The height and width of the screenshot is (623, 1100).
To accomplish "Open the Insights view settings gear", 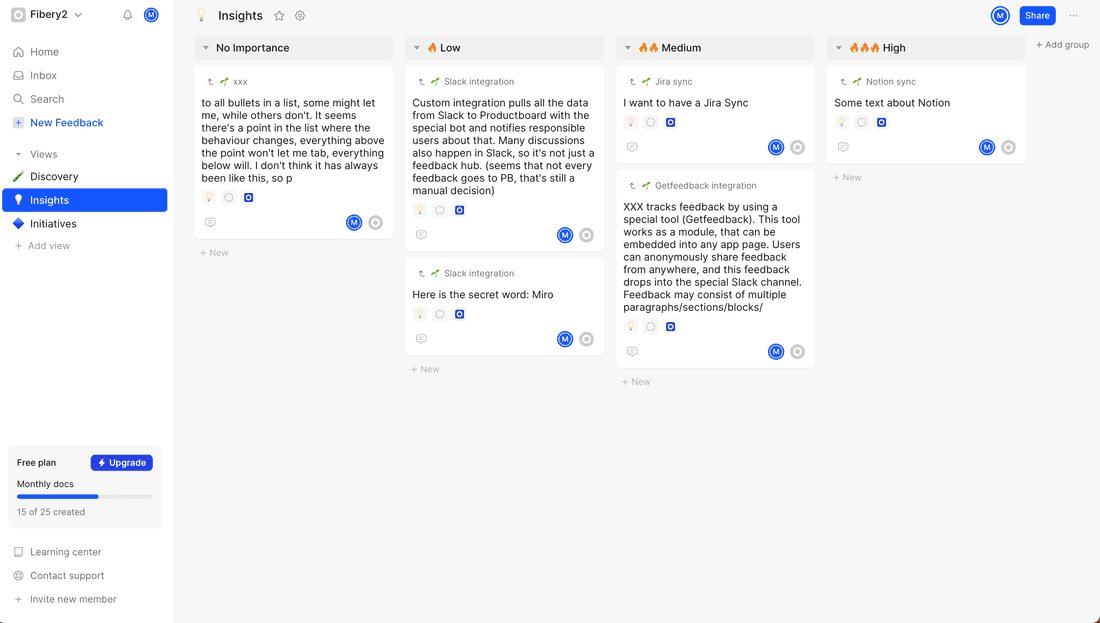I will pyautogui.click(x=299, y=15).
